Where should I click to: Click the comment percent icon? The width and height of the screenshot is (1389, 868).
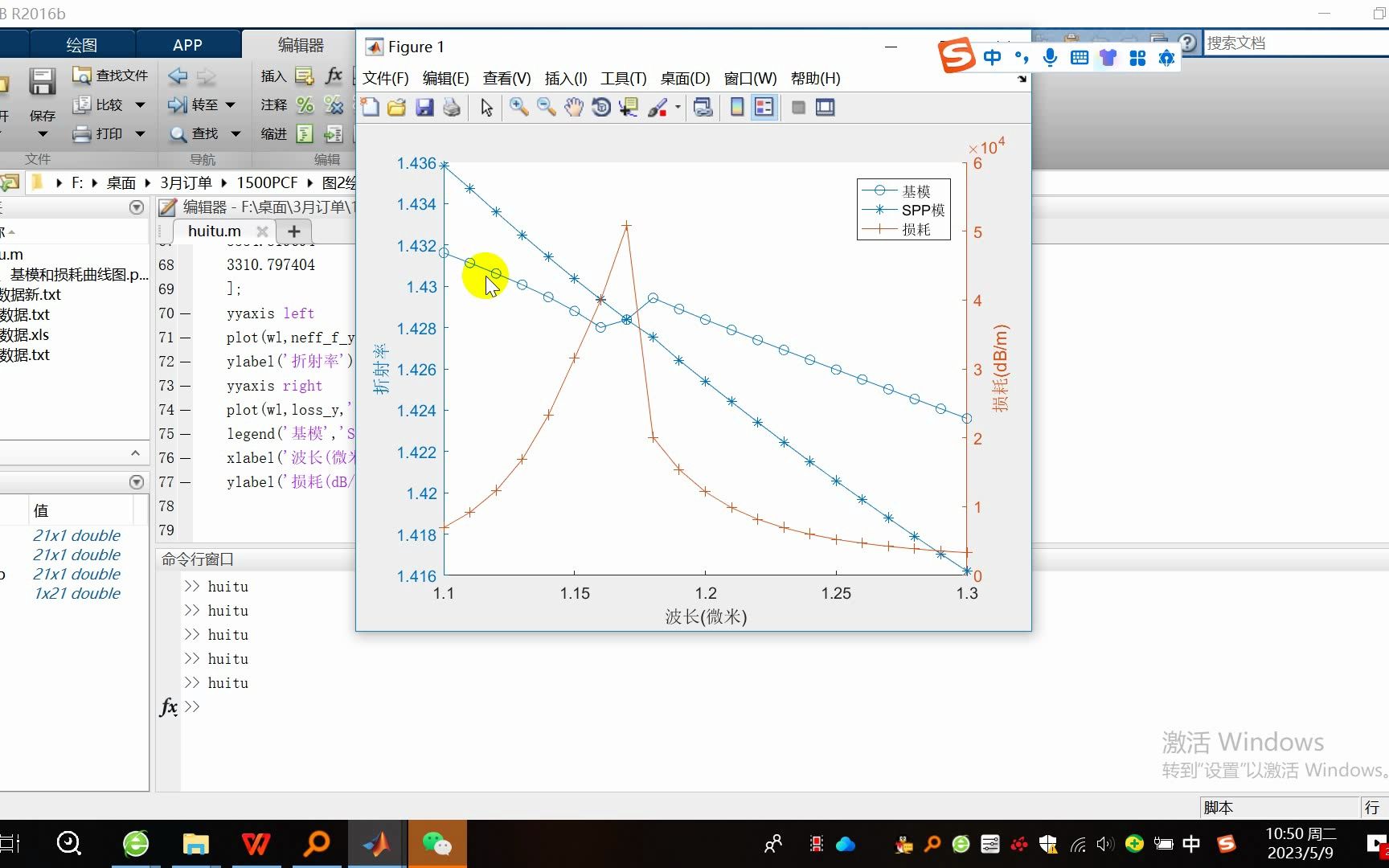[305, 104]
